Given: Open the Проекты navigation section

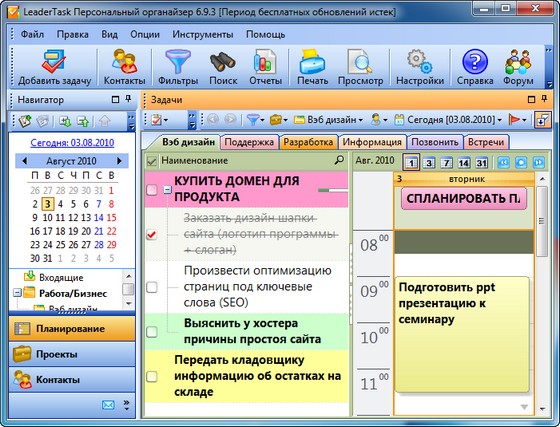Looking at the screenshot, I should click(x=72, y=354).
